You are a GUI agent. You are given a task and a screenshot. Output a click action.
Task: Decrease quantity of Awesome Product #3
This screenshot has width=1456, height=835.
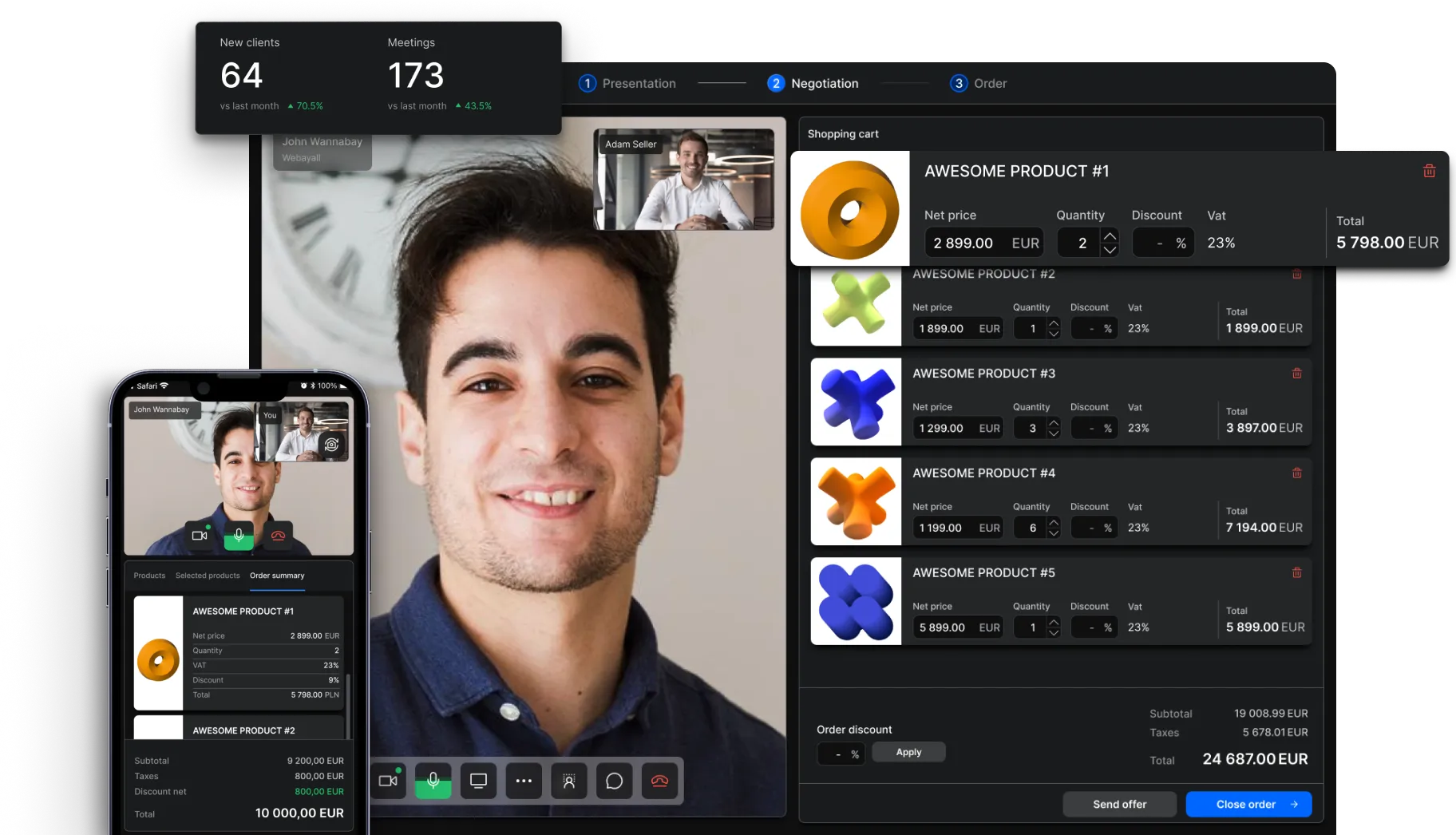[1054, 434]
